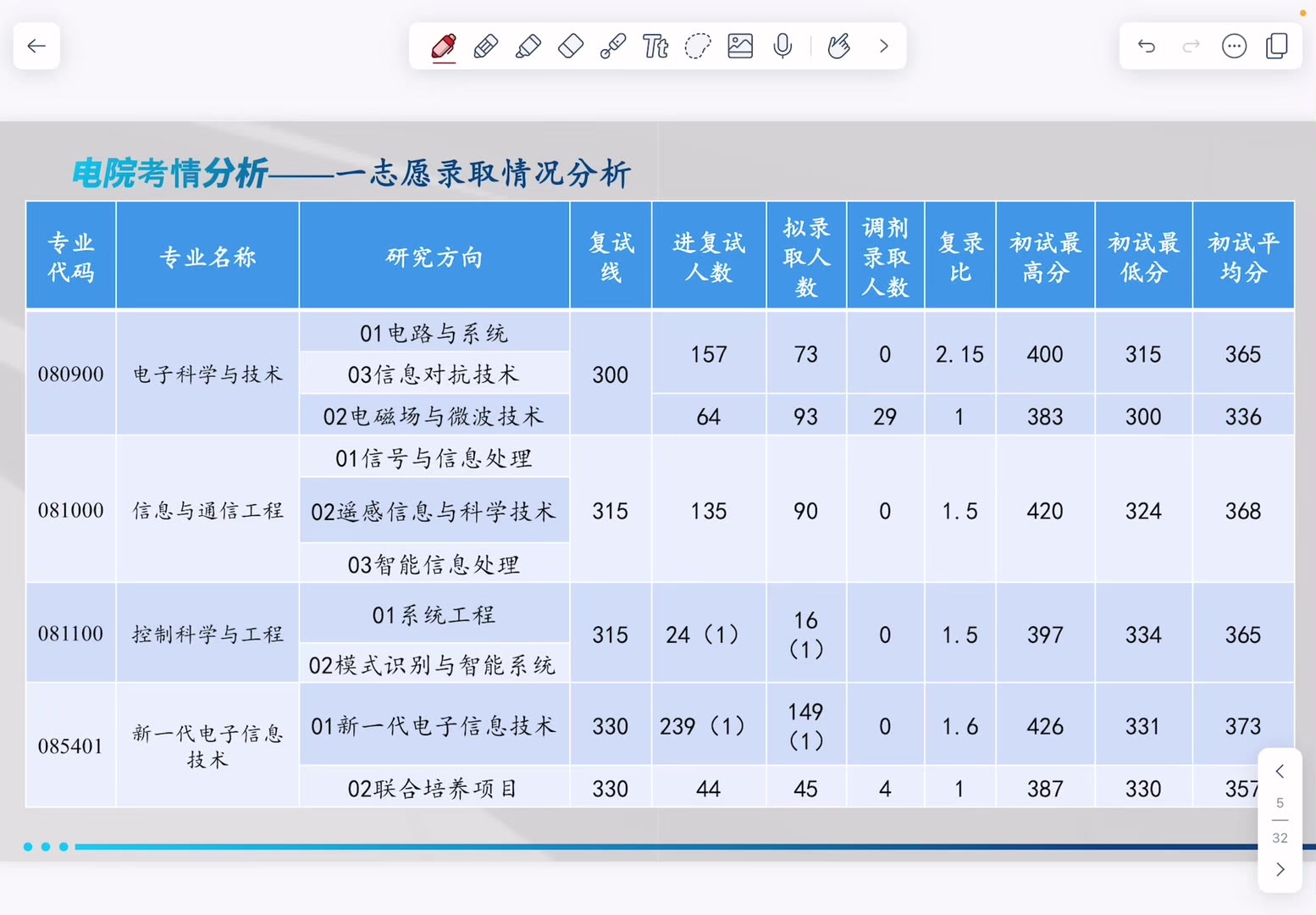The image size is (1316, 915).
Task: Select the lasso selection tool
Action: (698, 46)
